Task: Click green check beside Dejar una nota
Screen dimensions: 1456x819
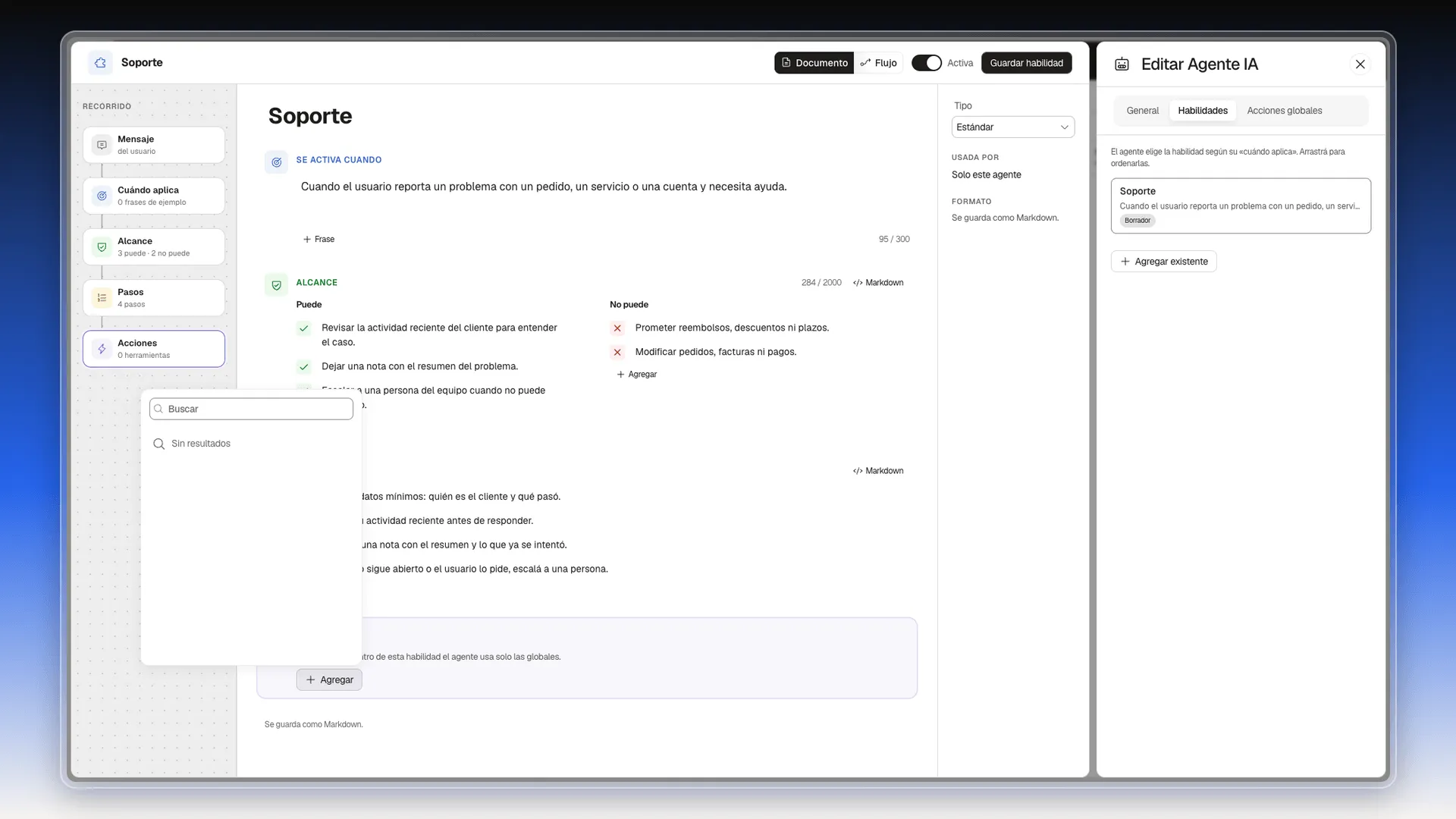Action: coord(303,367)
